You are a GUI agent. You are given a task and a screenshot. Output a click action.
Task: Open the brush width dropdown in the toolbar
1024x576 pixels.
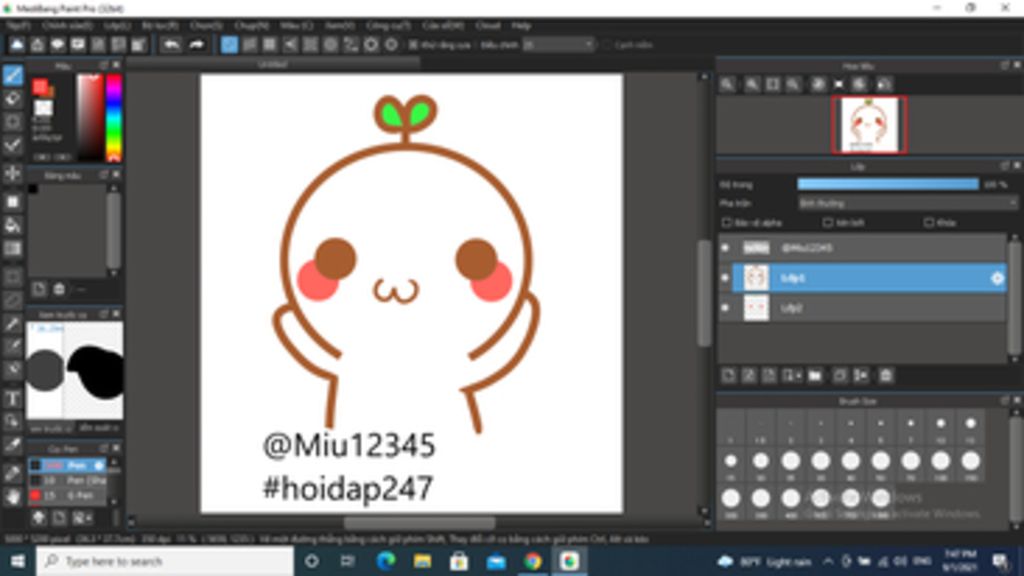click(560, 43)
